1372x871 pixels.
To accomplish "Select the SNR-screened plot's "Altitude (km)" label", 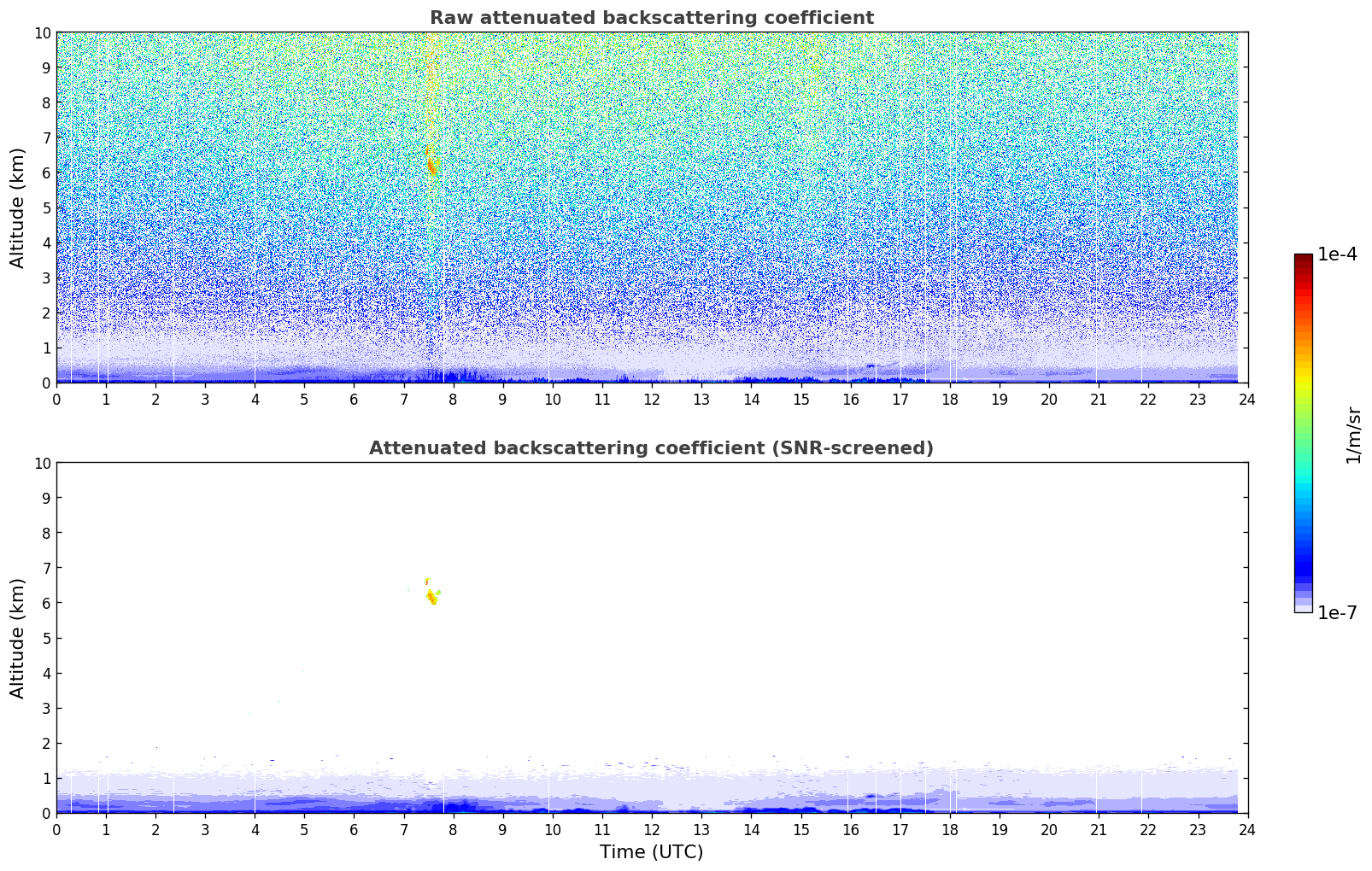I will point(18,638).
